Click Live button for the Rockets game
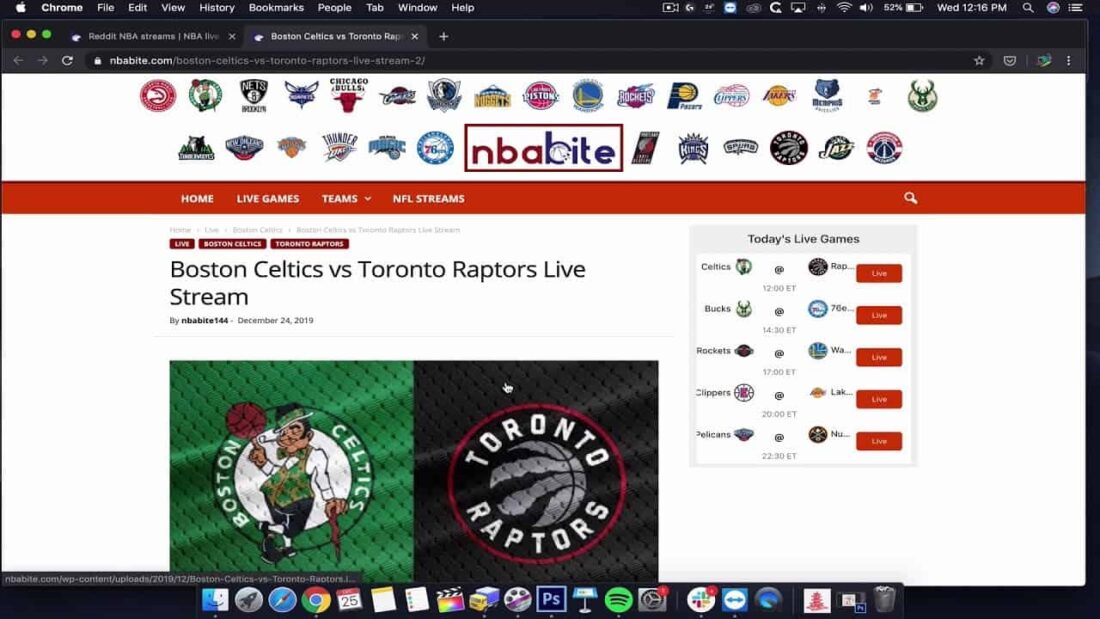The image size is (1100, 619). tap(879, 357)
